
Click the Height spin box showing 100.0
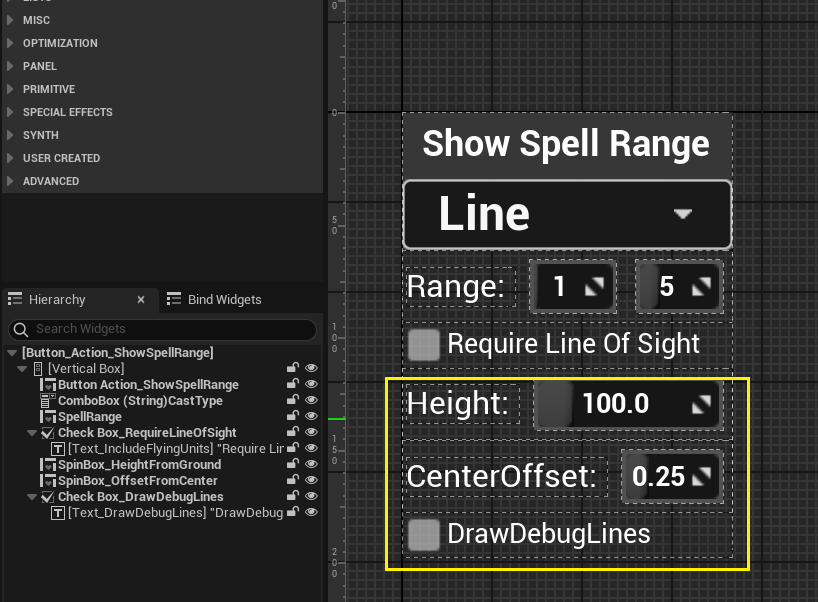(628, 404)
